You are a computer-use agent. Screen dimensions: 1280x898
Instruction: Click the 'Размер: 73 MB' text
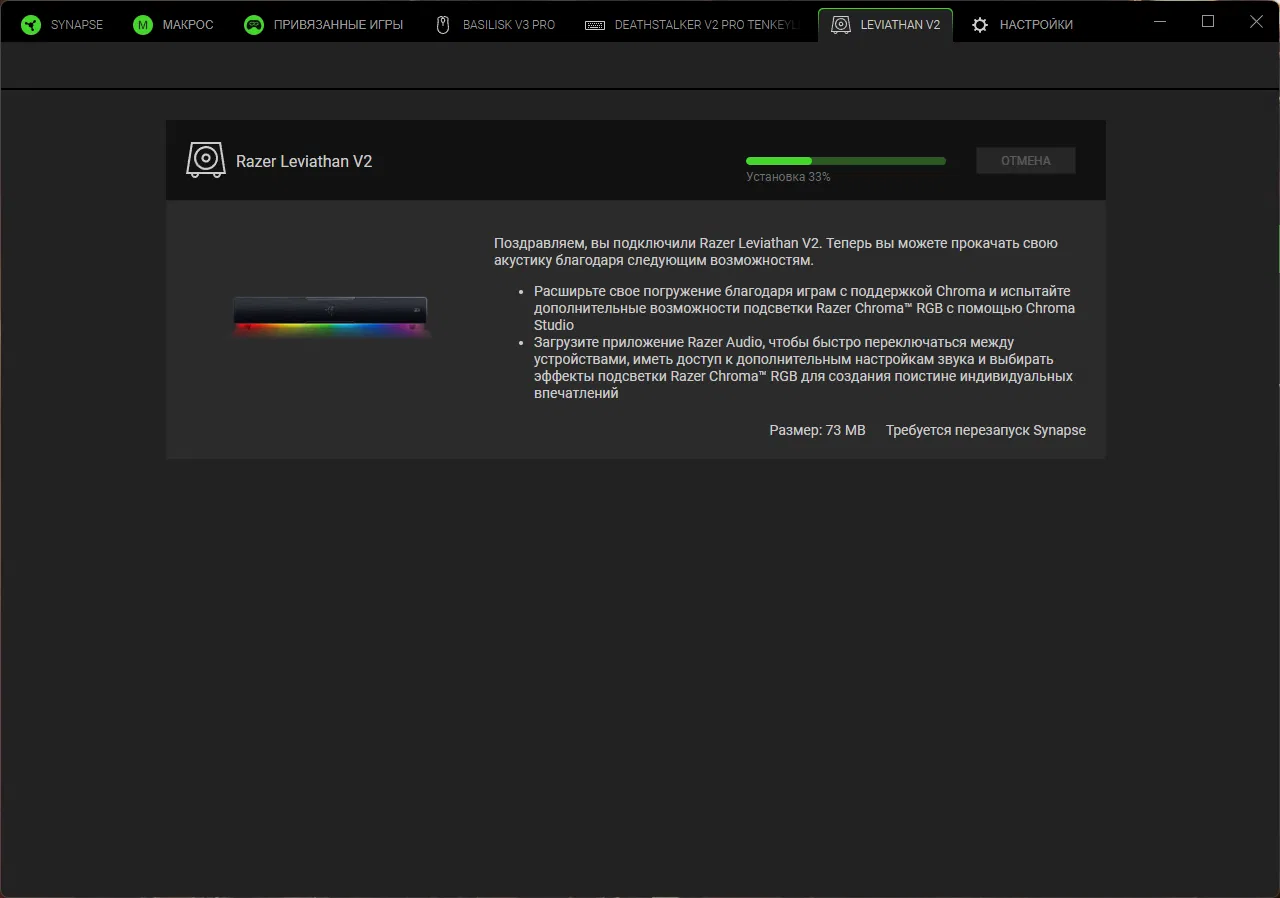tap(817, 430)
